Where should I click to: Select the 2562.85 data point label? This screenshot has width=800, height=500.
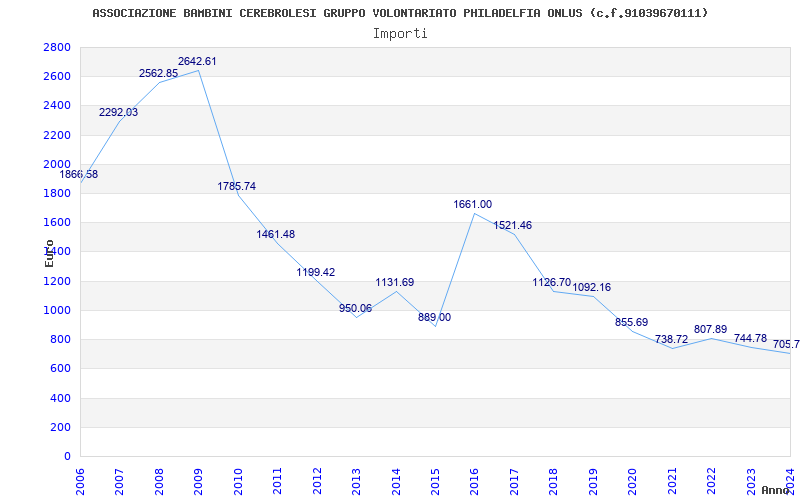[158, 73]
